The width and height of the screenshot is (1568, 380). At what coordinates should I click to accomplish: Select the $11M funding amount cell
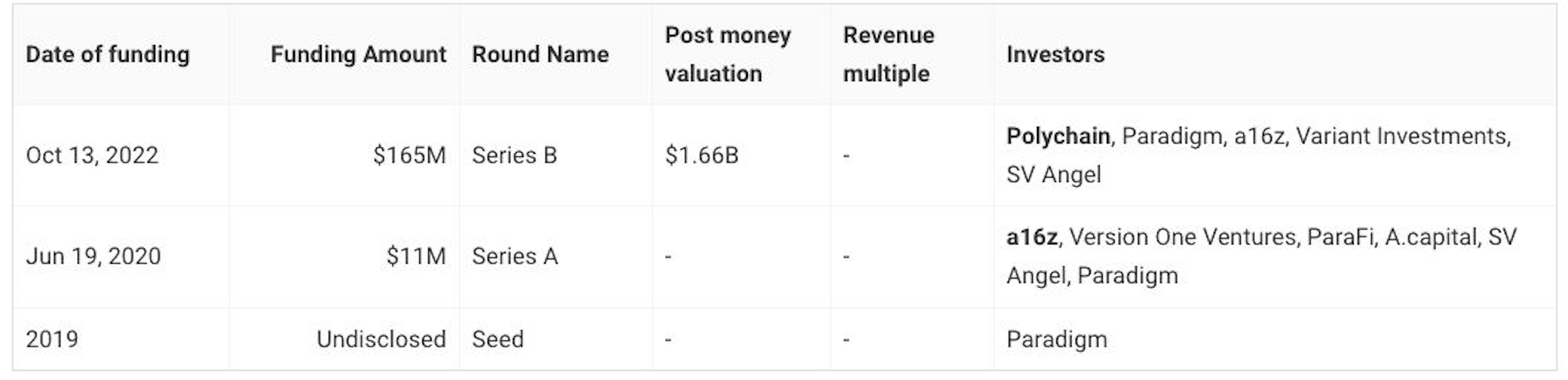pyautogui.click(x=416, y=257)
